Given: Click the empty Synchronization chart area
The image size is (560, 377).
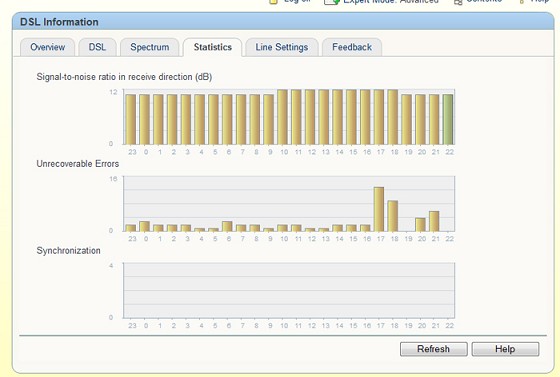Looking at the screenshot, I should (289, 290).
